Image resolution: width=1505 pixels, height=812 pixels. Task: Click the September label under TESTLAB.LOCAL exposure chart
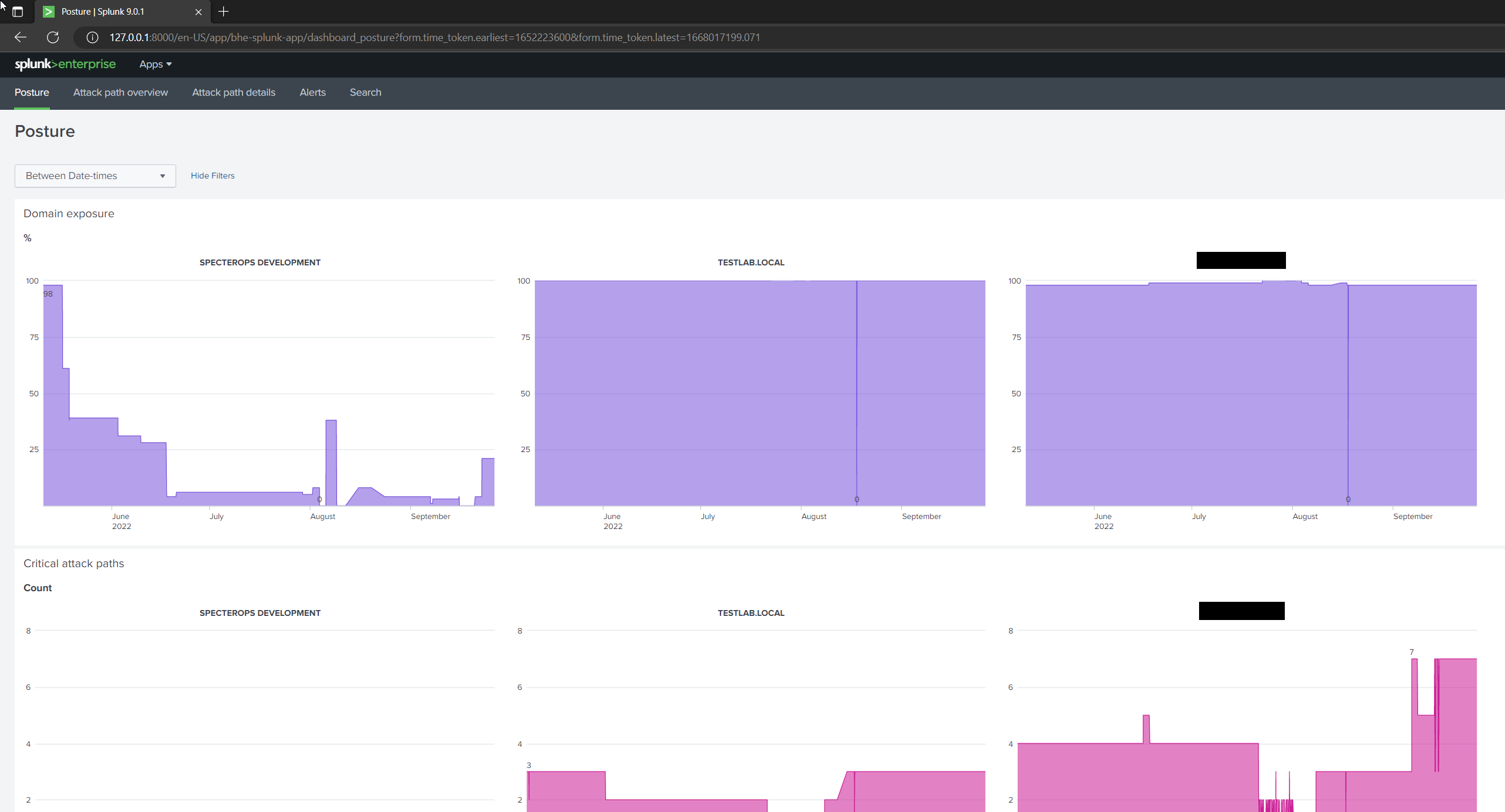921,516
